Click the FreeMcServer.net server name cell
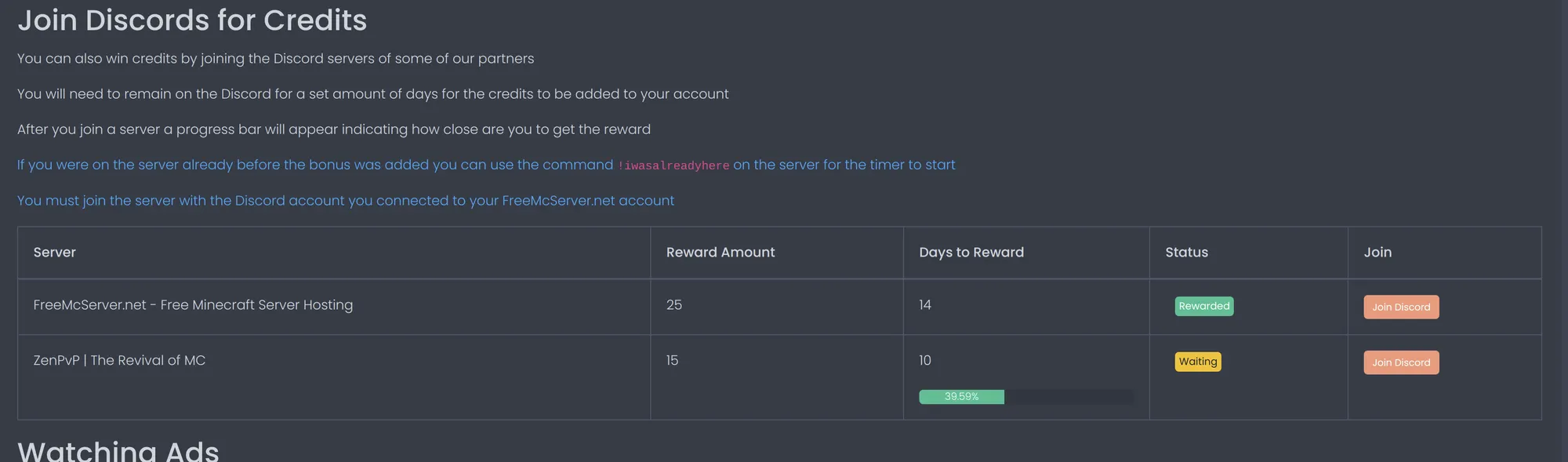The width and height of the screenshot is (1568, 462). pos(193,305)
